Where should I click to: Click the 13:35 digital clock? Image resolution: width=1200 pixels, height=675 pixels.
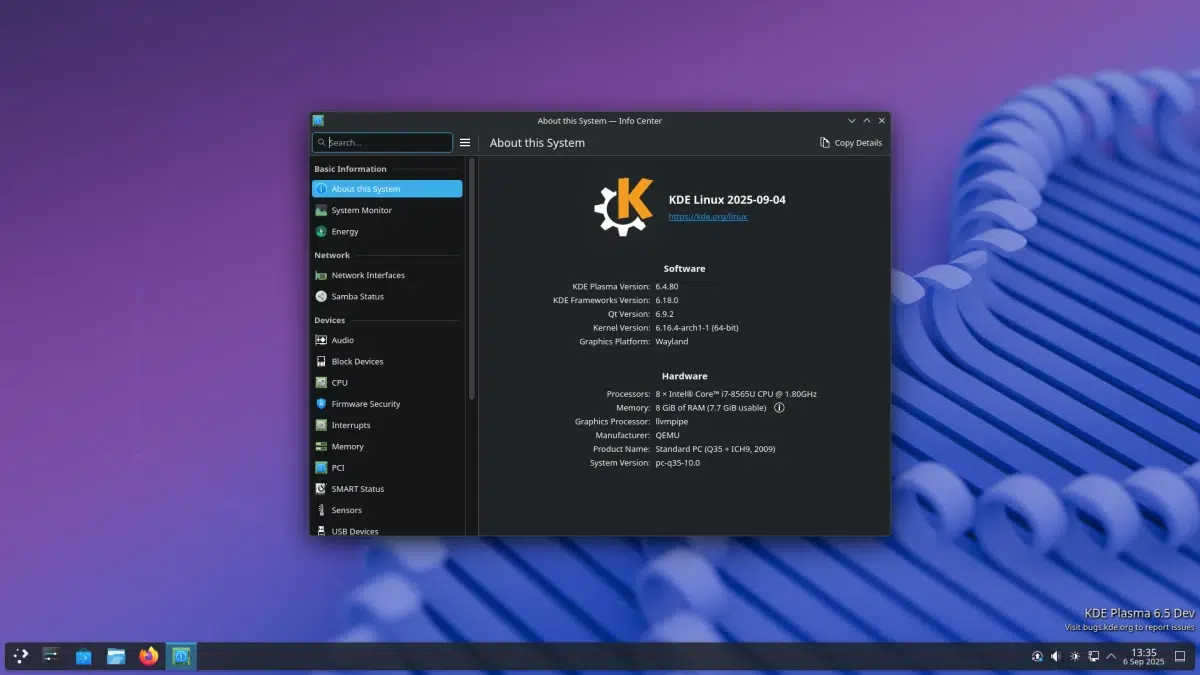1143,656
